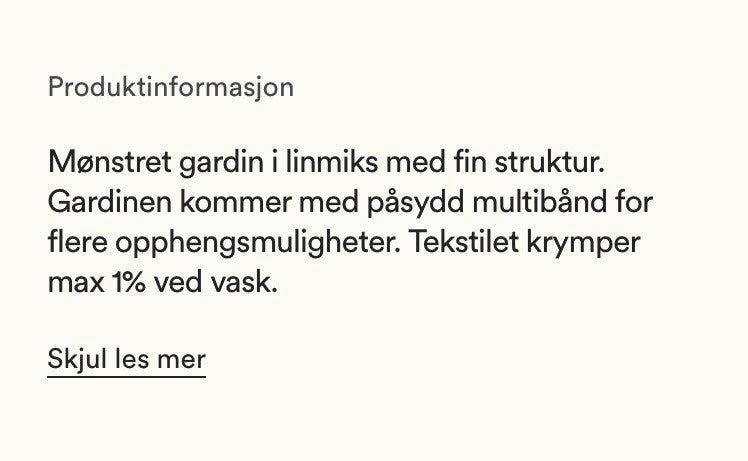Click the word "Gardinen" starting the second line
The width and height of the screenshot is (748, 461).
(x=110, y=202)
